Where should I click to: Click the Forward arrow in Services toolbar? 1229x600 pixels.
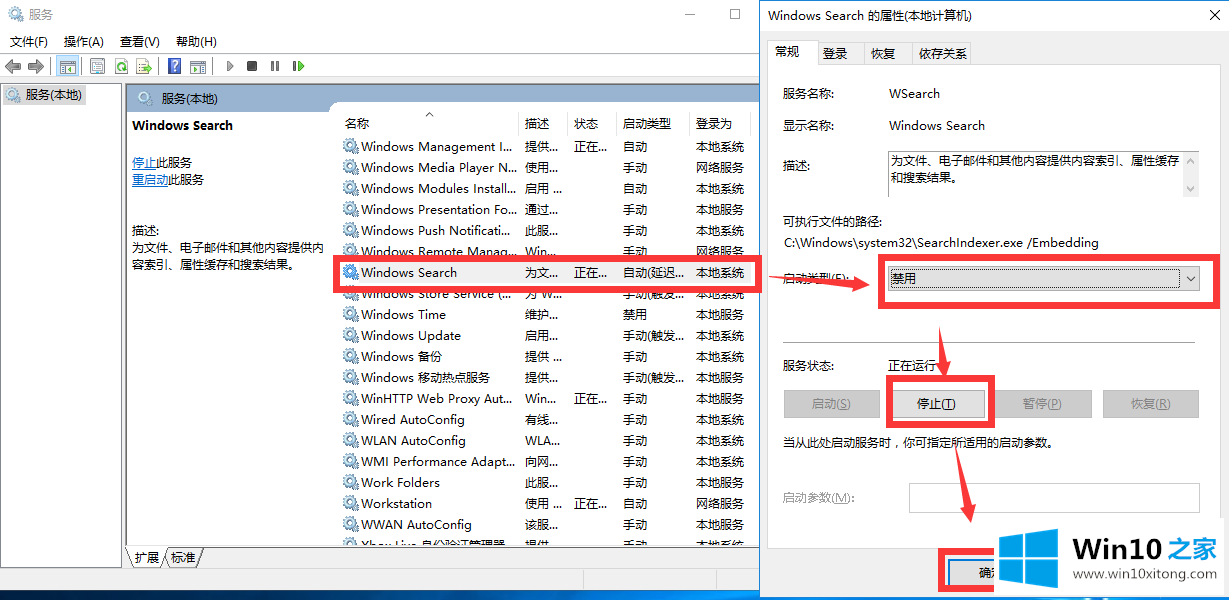[36, 66]
